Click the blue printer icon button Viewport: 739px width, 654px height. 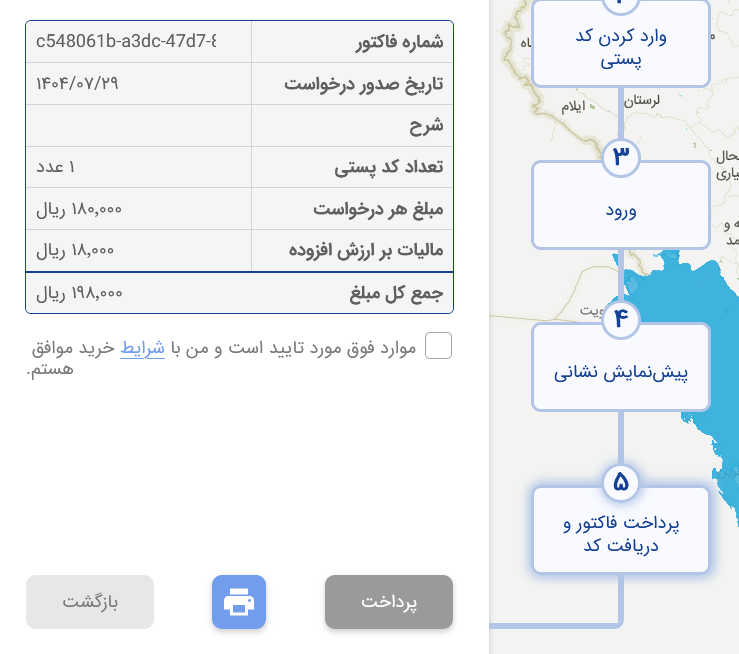[x=239, y=602]
